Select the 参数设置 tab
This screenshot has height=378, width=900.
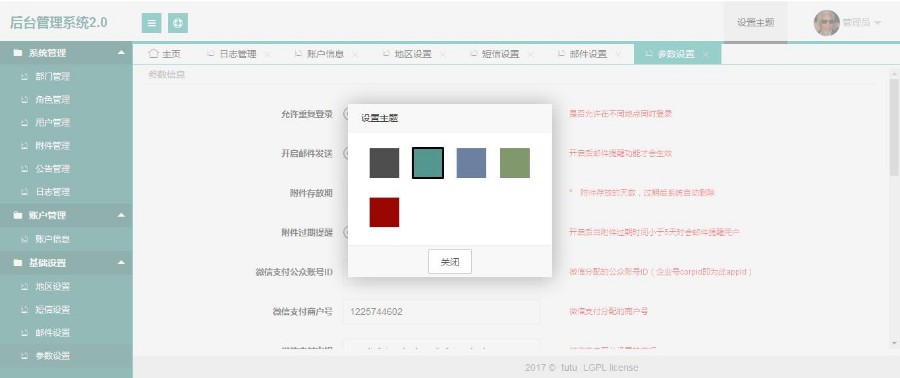(676, 54)
